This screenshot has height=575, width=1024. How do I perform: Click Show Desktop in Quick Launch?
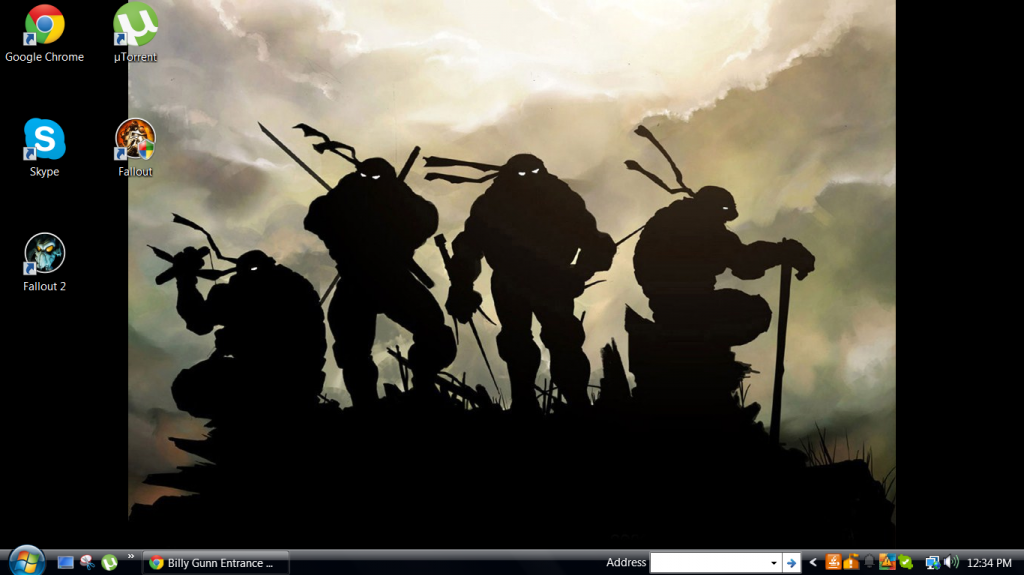point(66,563)
